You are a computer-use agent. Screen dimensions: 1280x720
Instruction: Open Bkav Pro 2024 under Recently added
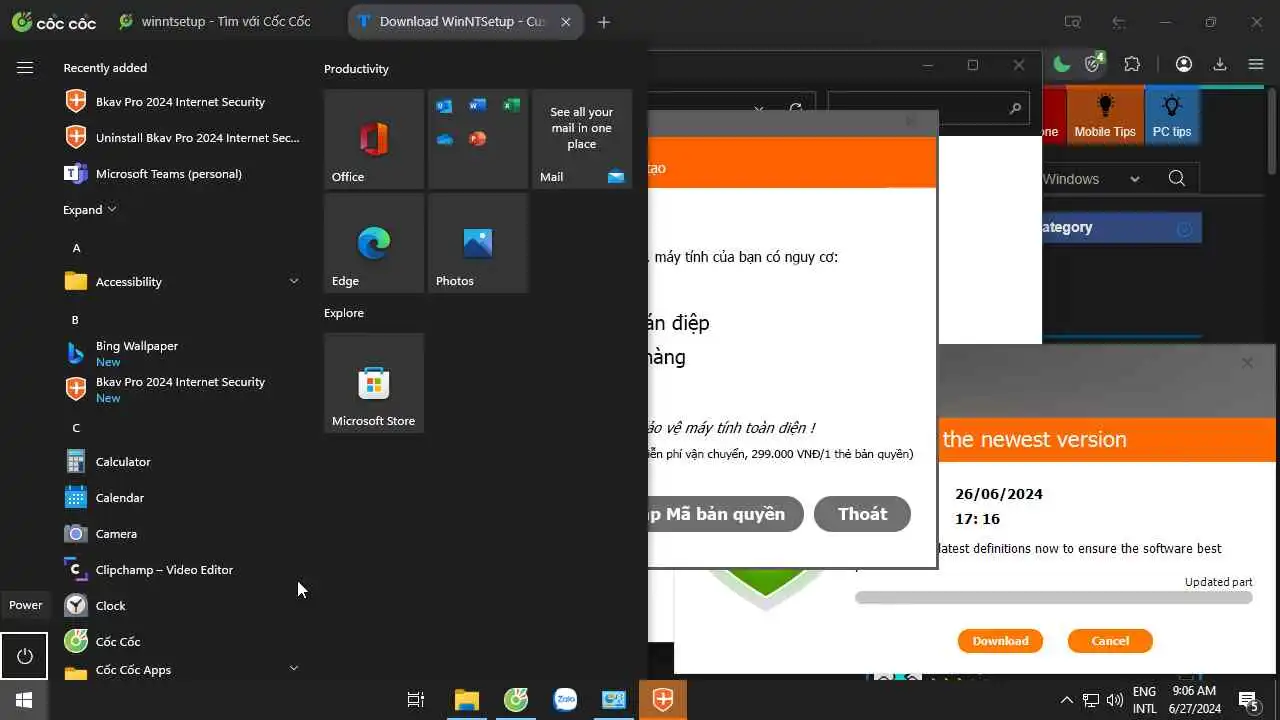pos(180,102)
